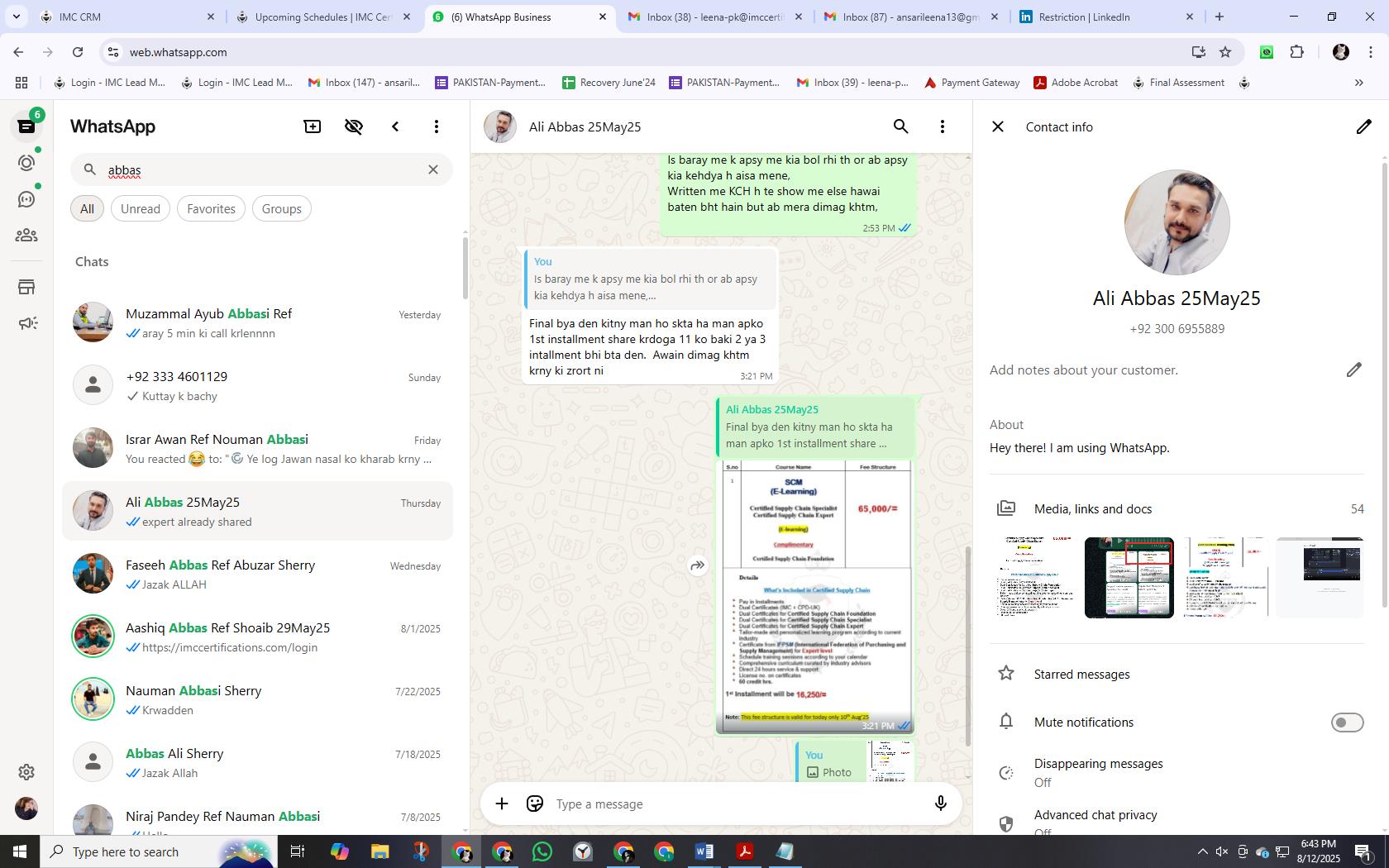Open the attach plus icon
The width and height of the screenshot is (1389, 868).
(x=502, y=804)
